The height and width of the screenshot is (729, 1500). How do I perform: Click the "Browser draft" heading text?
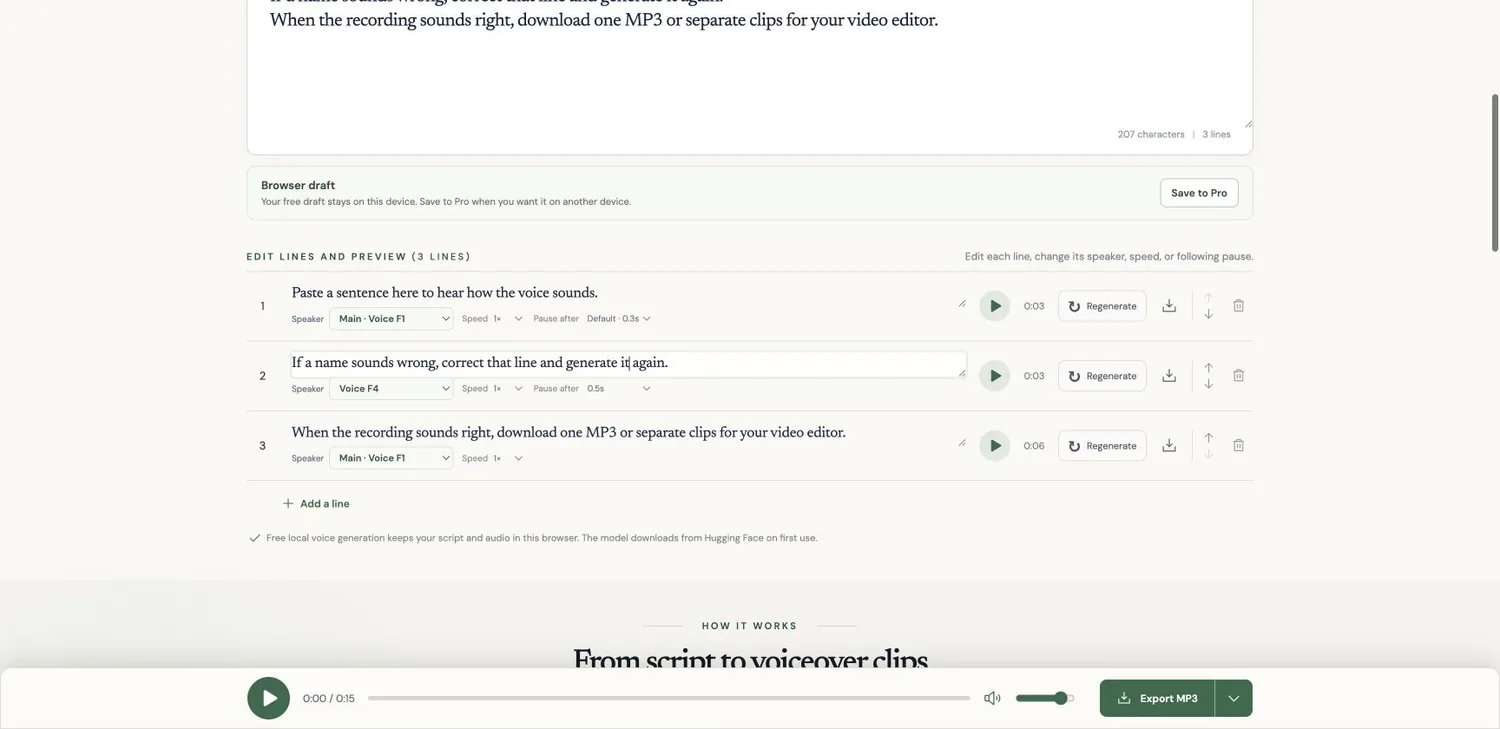click(298, 185)
